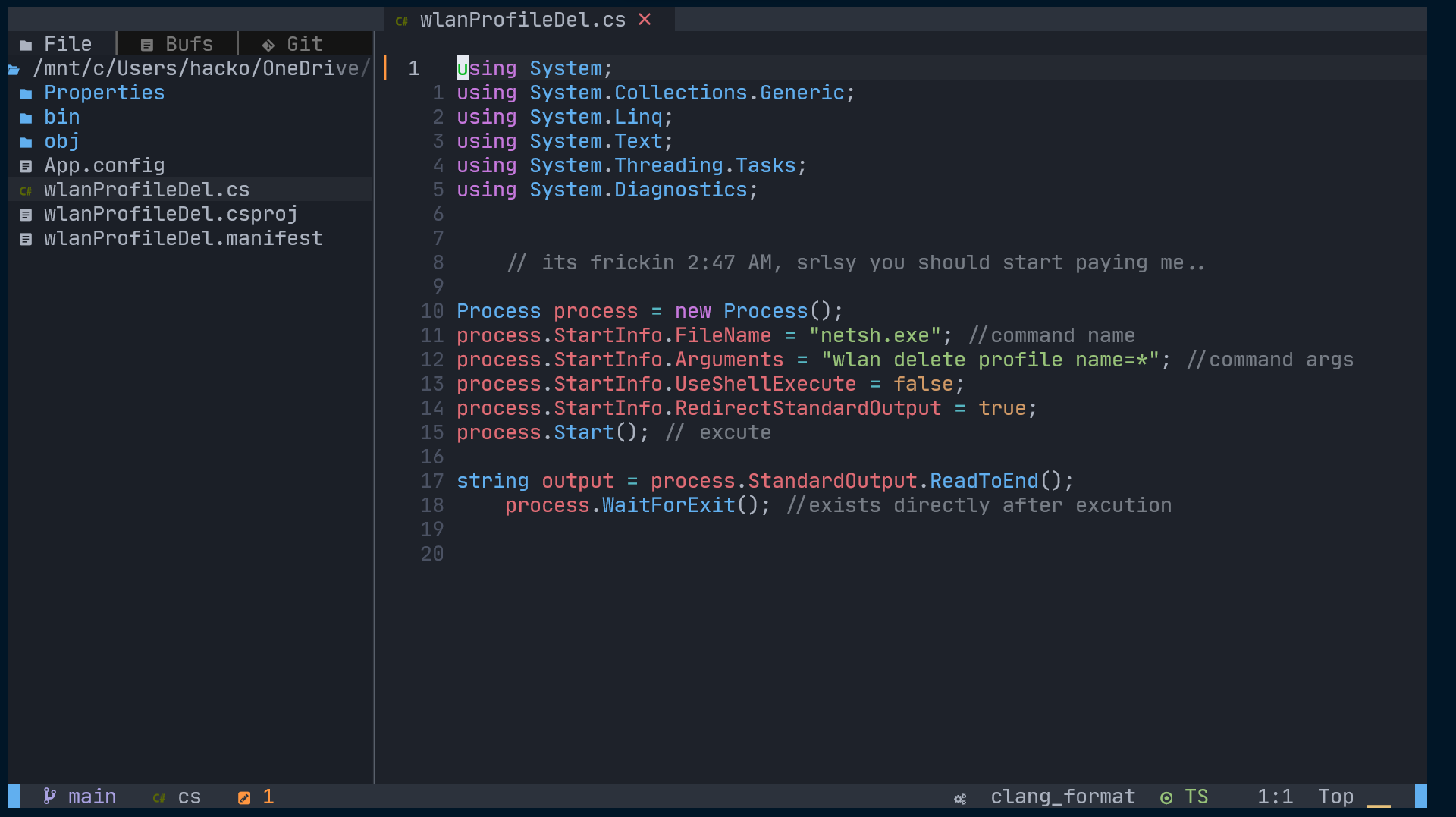Click process.Start() call in code
1456x817 pixels.
[553, 432]
